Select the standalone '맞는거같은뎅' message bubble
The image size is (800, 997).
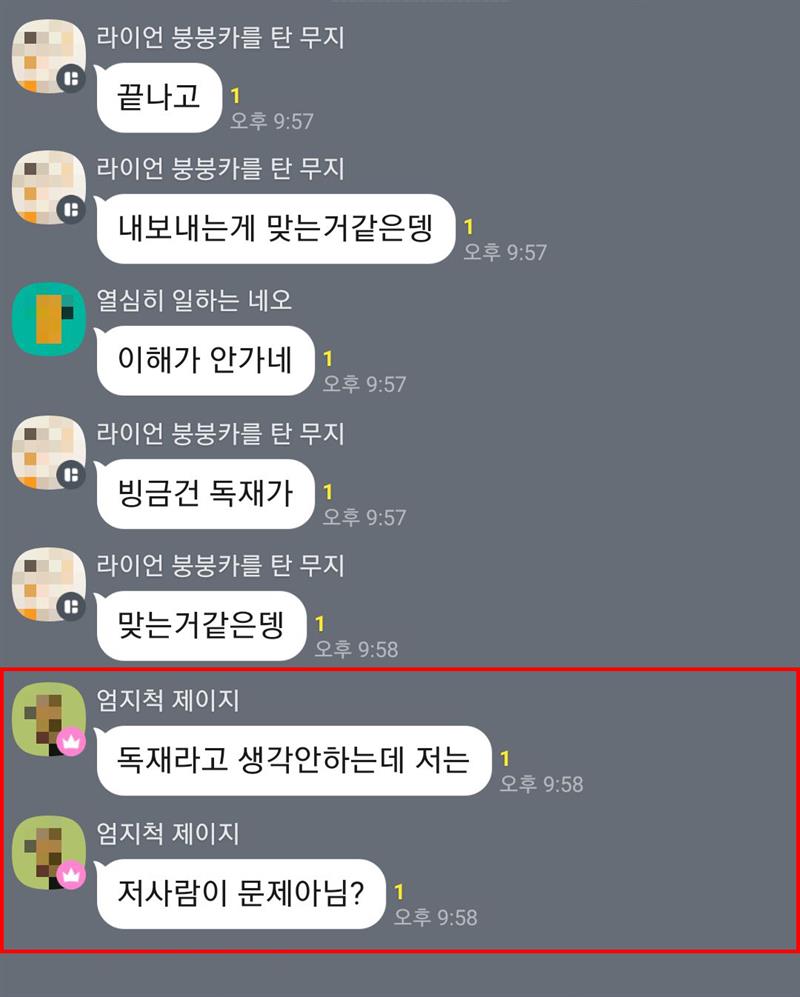pyautogui.click(x=202, y=626)
